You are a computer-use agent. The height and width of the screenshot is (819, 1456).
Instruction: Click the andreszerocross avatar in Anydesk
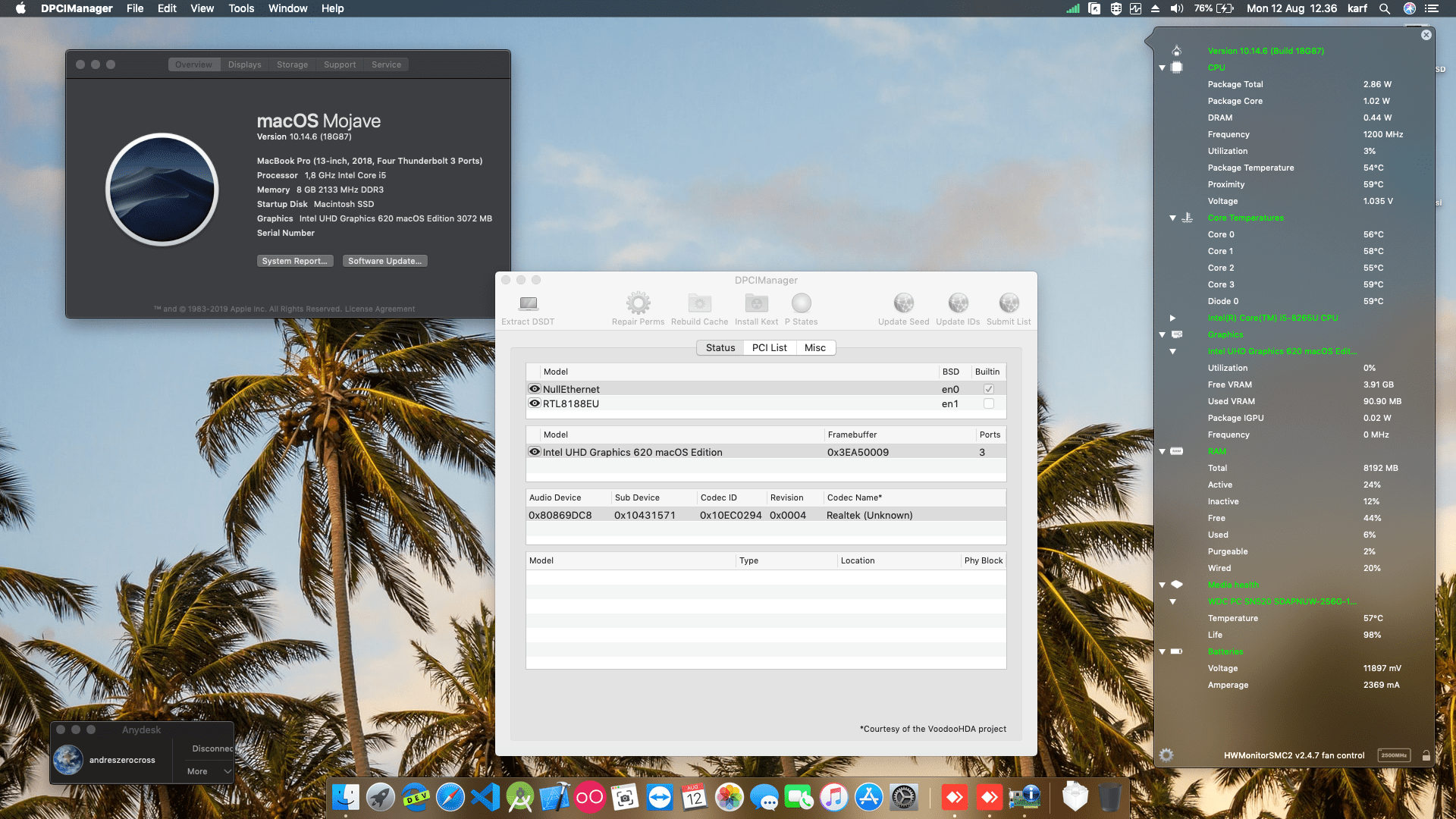coord(68,760)
